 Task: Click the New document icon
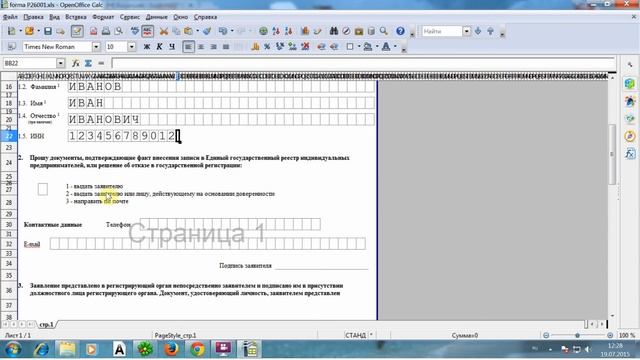click(x=11, y=31)
